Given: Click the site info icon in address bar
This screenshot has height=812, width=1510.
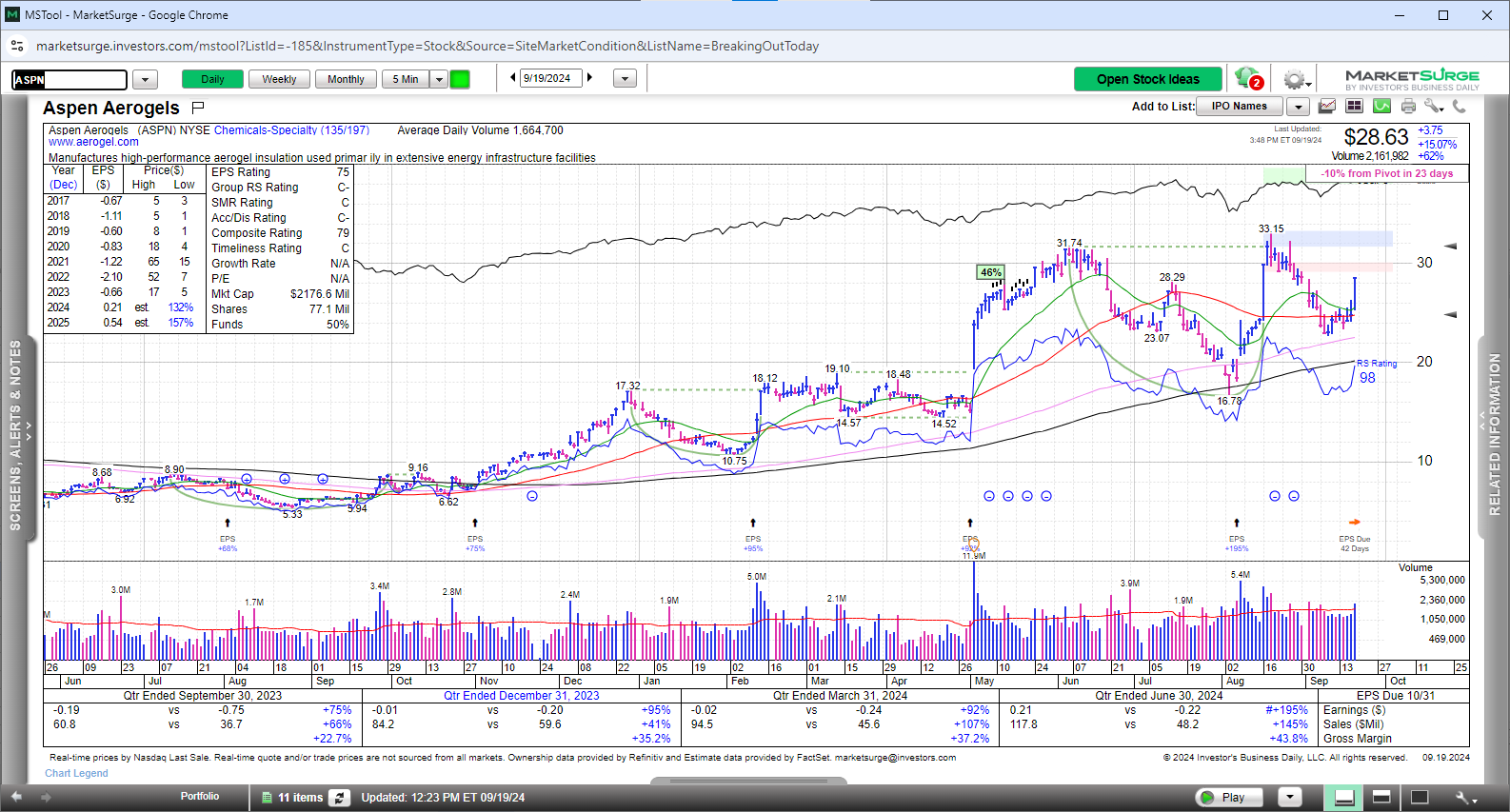Looking at the screenshot, I should [x=17, y=46].
